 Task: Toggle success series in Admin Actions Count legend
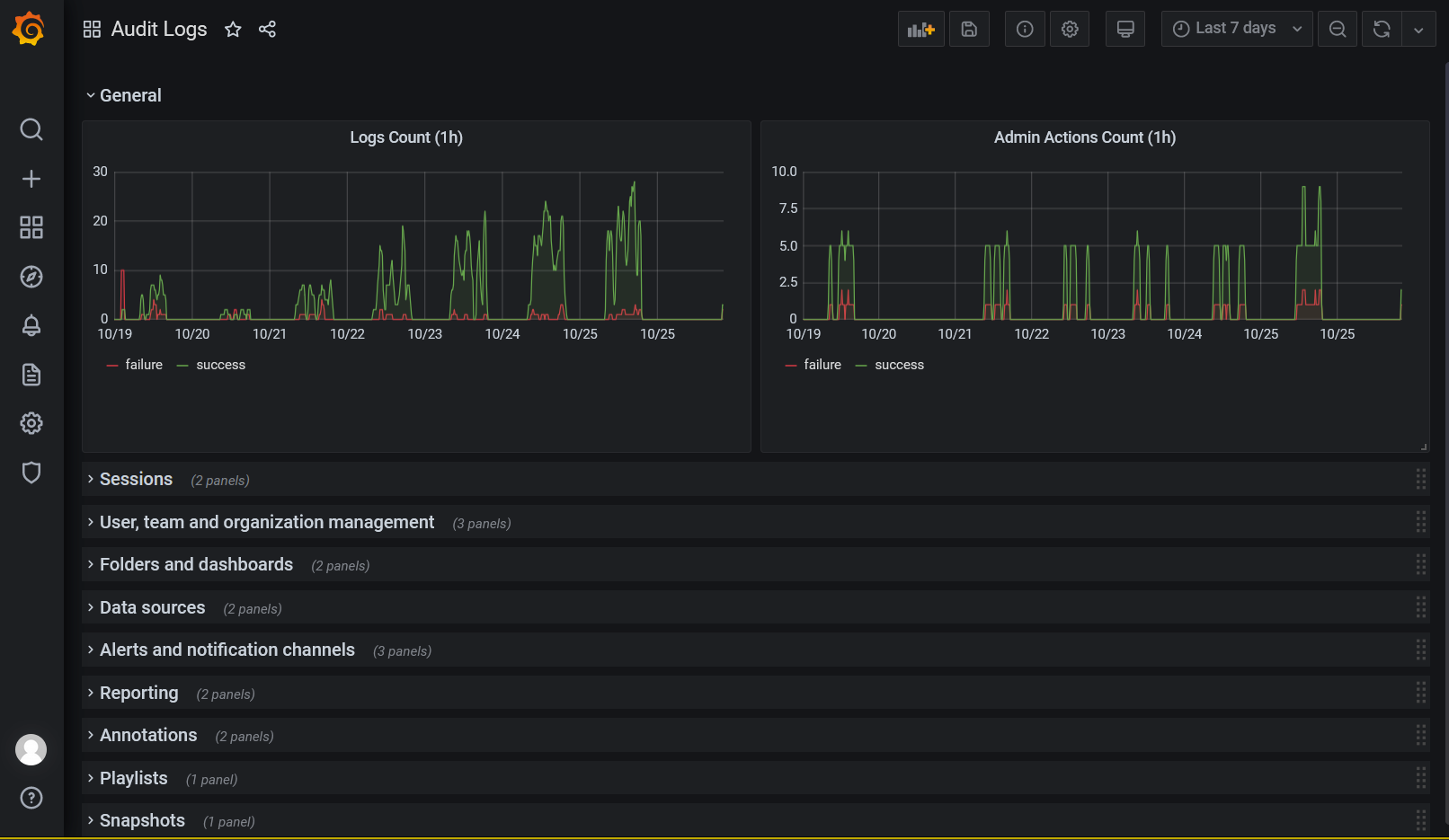coord(899,365)
